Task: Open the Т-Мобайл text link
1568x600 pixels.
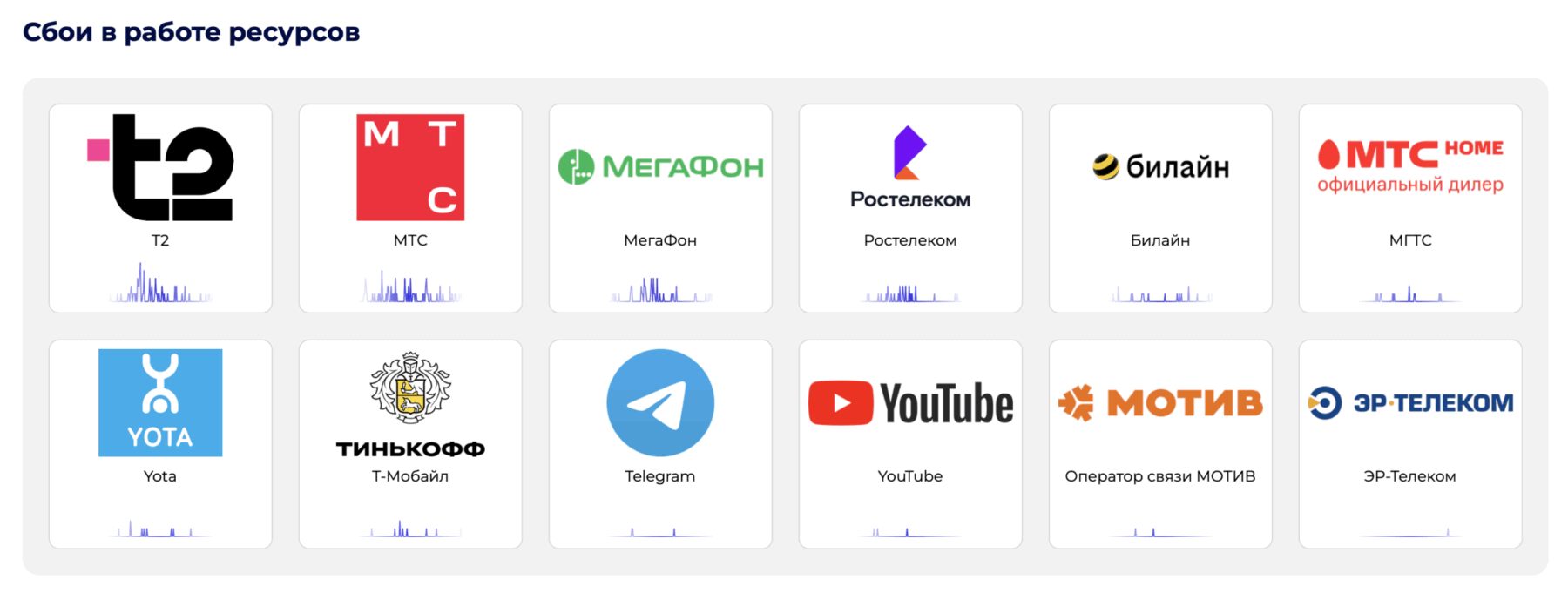Action: [x=410, y=476]
